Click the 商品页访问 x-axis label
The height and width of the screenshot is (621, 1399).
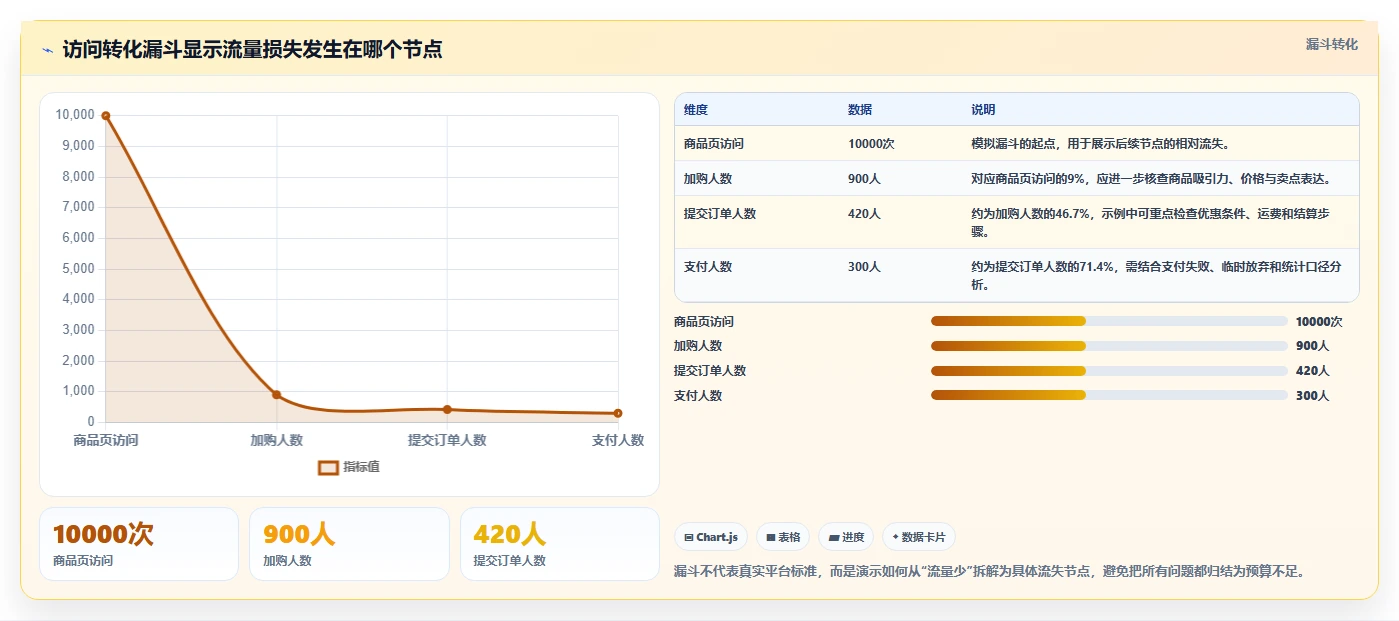coord(106,440)
